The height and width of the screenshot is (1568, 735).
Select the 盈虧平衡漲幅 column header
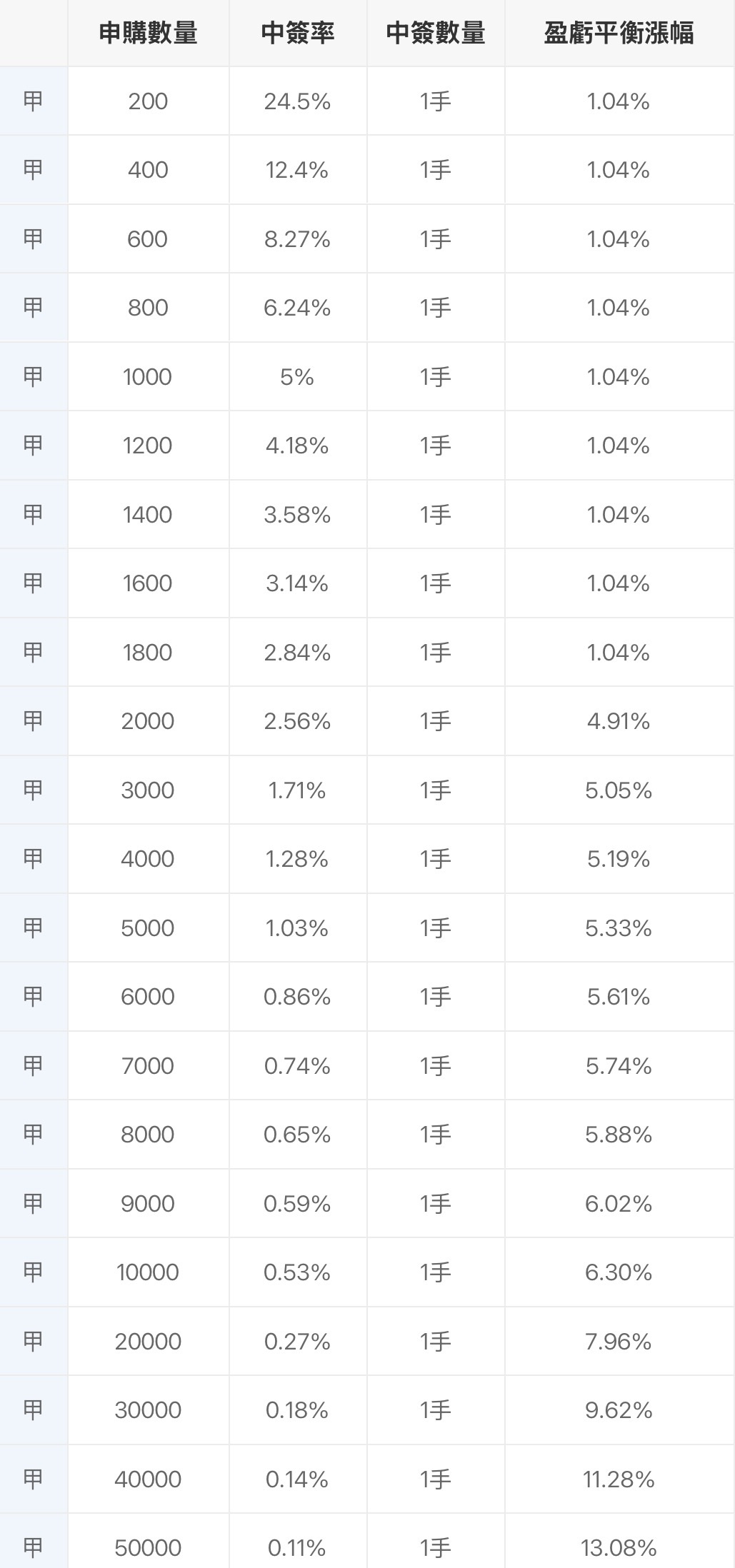619,33
